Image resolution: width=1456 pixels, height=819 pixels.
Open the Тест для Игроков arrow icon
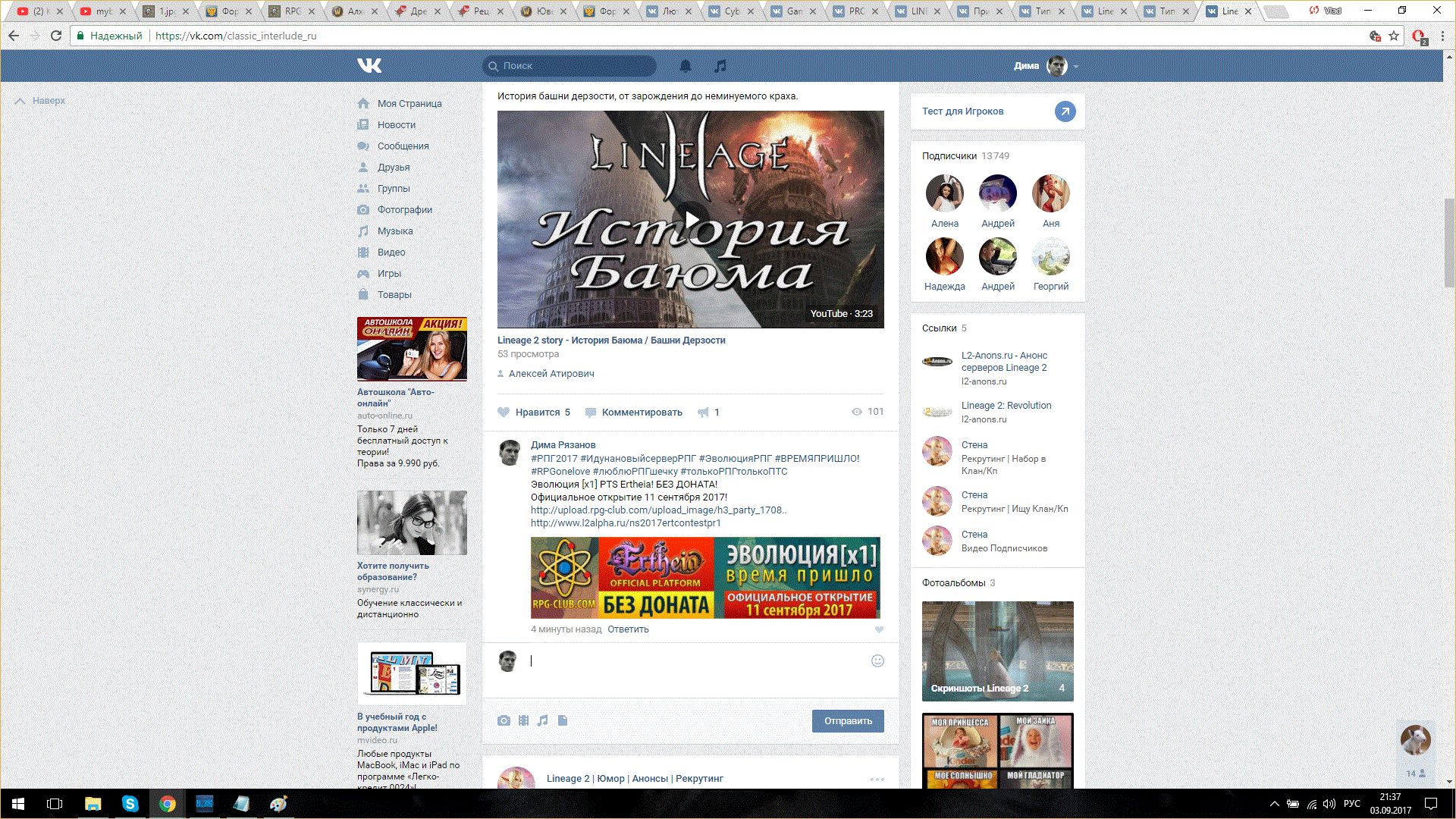(x=1065, y=111)
